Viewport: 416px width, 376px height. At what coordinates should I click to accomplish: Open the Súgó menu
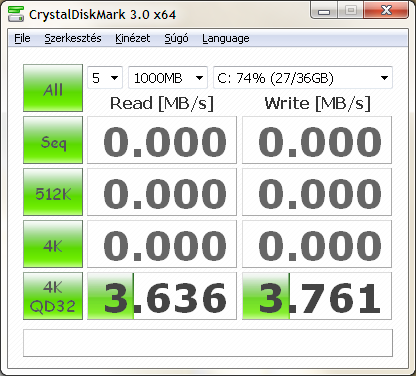pyautogui.click(x=176, y=38)
